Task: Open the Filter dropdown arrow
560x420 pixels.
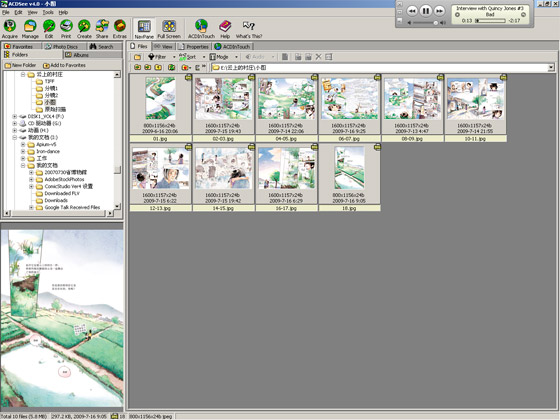Action: pos(174,57)
